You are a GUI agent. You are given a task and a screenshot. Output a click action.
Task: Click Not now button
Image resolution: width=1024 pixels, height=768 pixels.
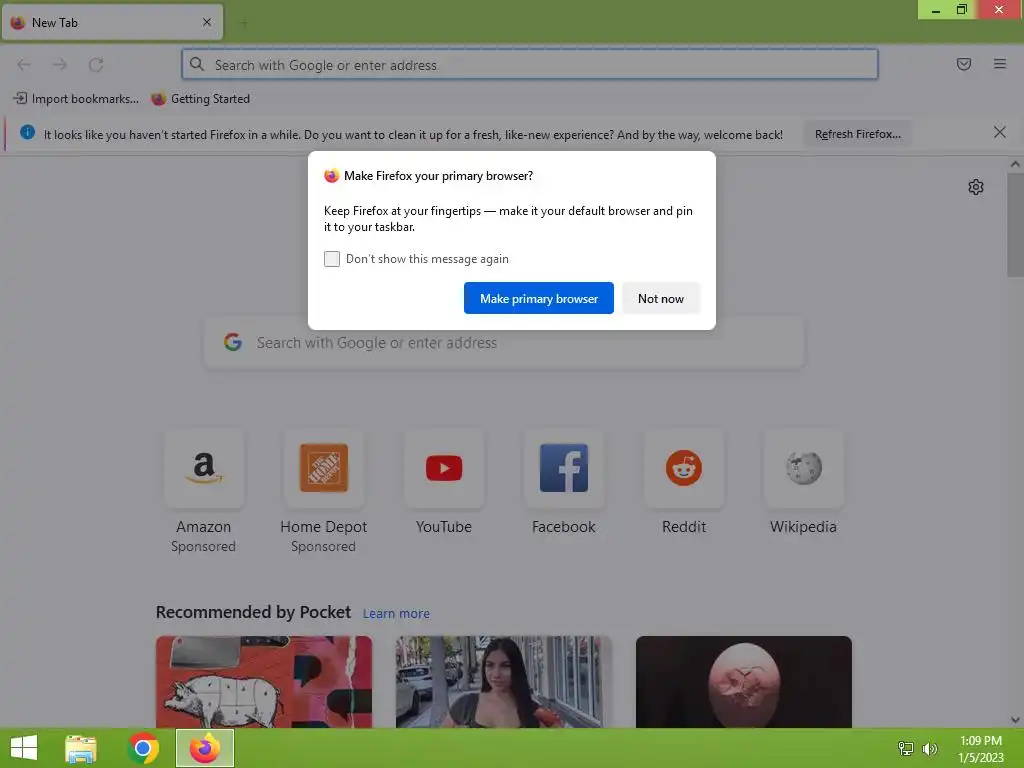click(661, 298)
